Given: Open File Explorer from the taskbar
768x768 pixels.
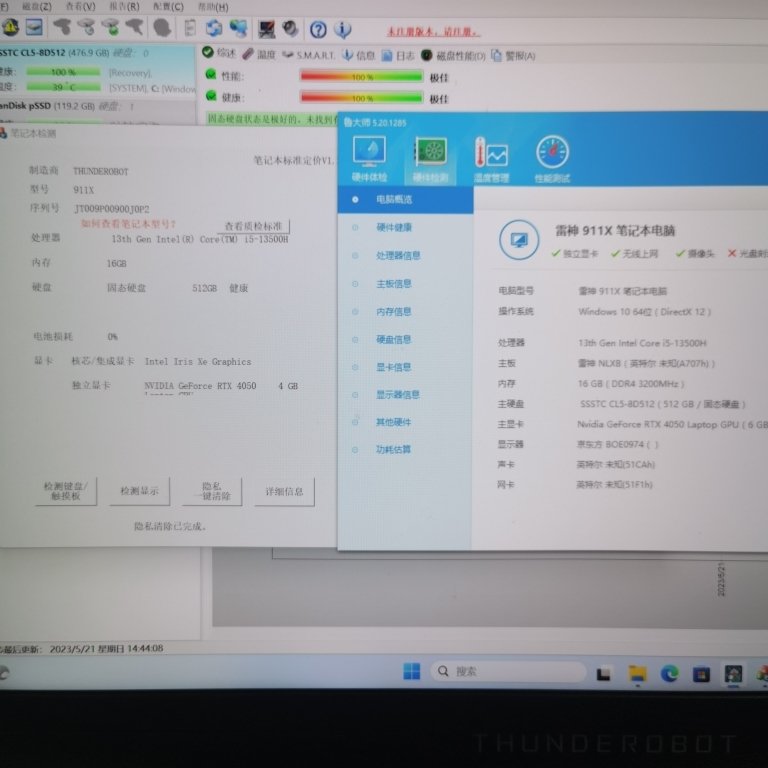Looking at the screenshot, I should [637, 674].
